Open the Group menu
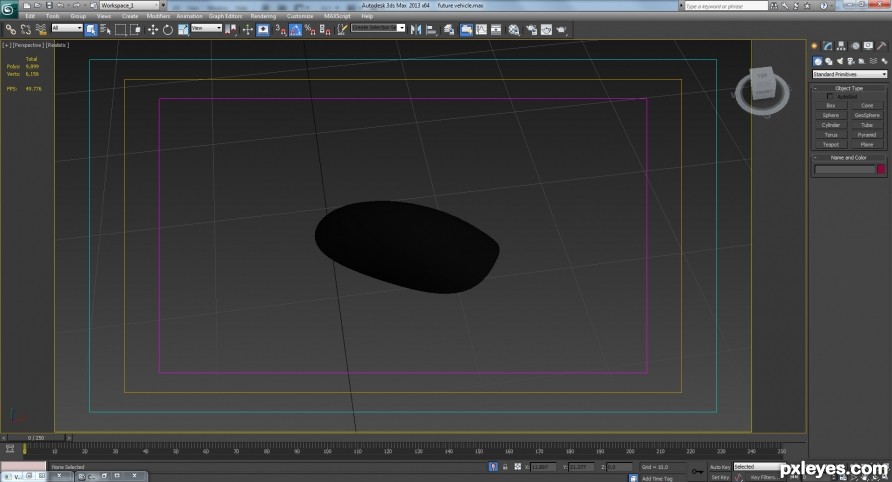 click(x=78, y=16)
